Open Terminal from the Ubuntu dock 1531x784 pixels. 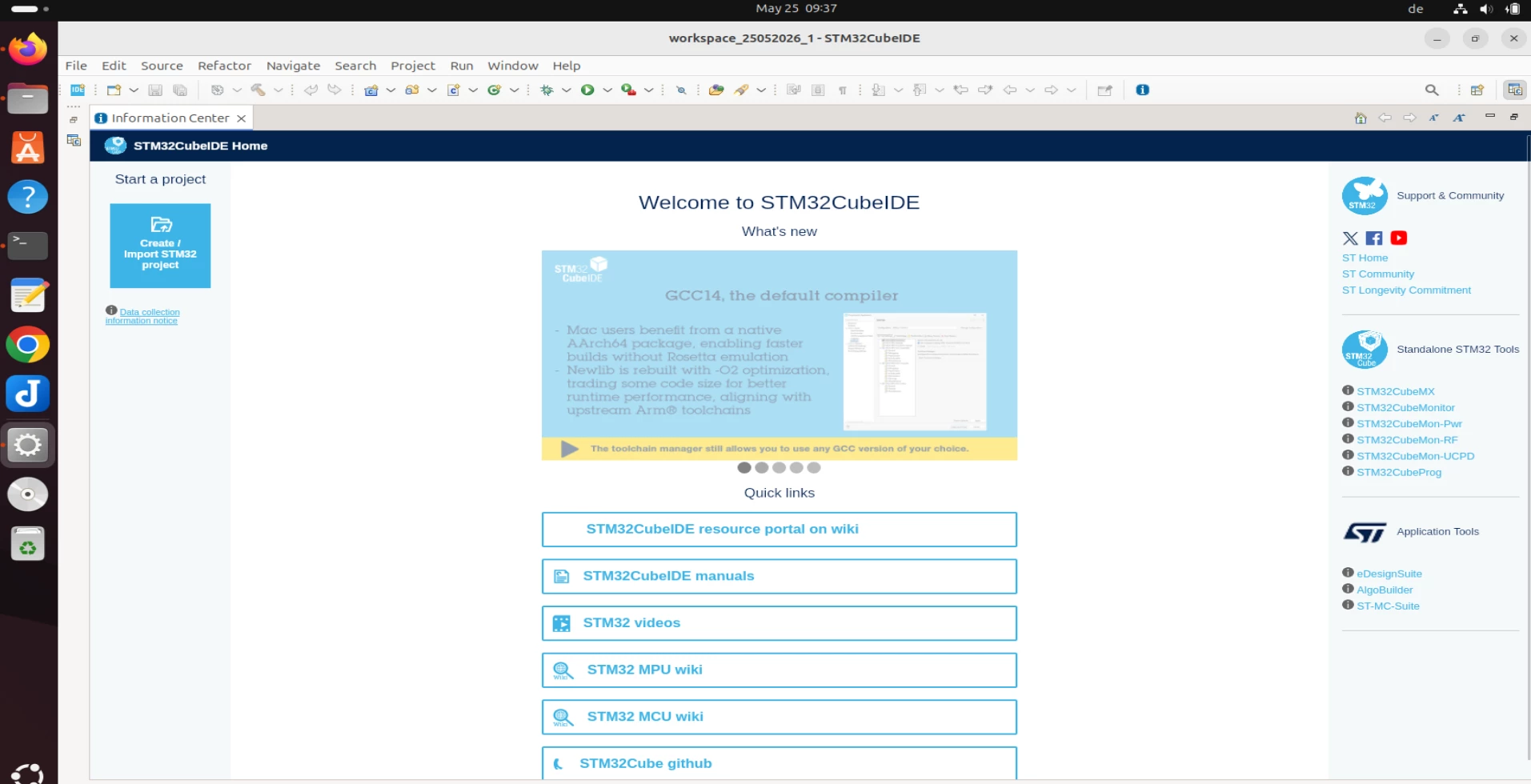pyautogui.click(x=28, y=246)
